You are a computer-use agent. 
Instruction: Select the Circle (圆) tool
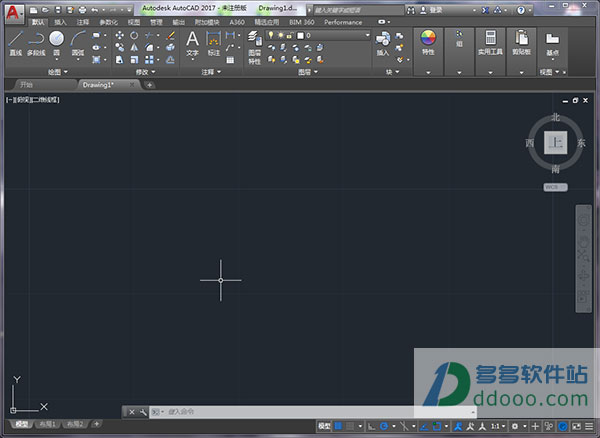57,43
